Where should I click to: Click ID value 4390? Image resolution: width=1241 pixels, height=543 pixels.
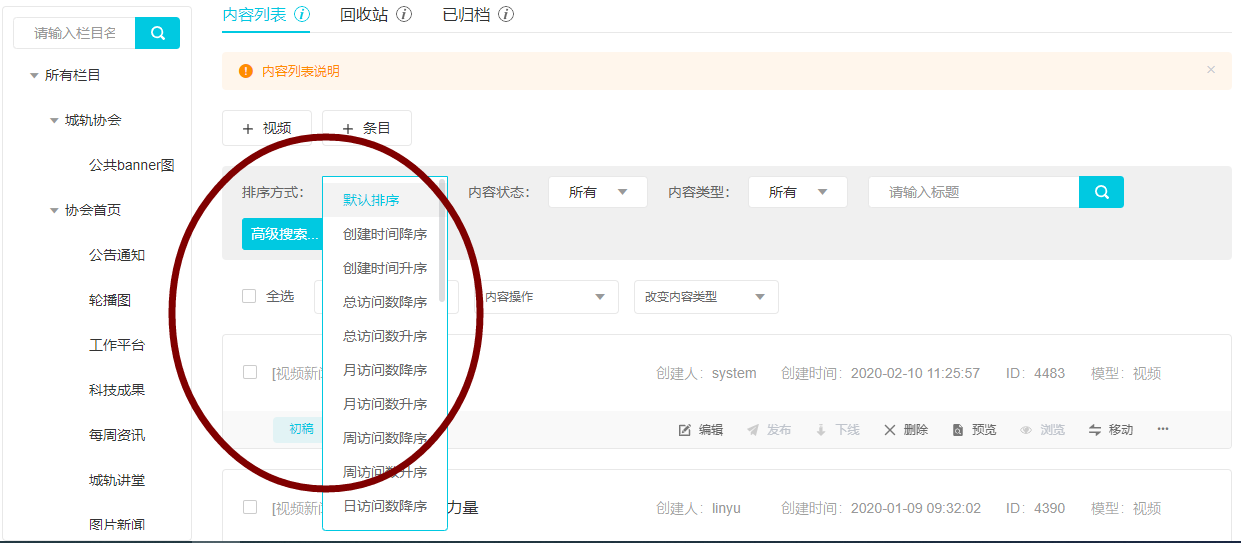click(x=1049, y=508)
